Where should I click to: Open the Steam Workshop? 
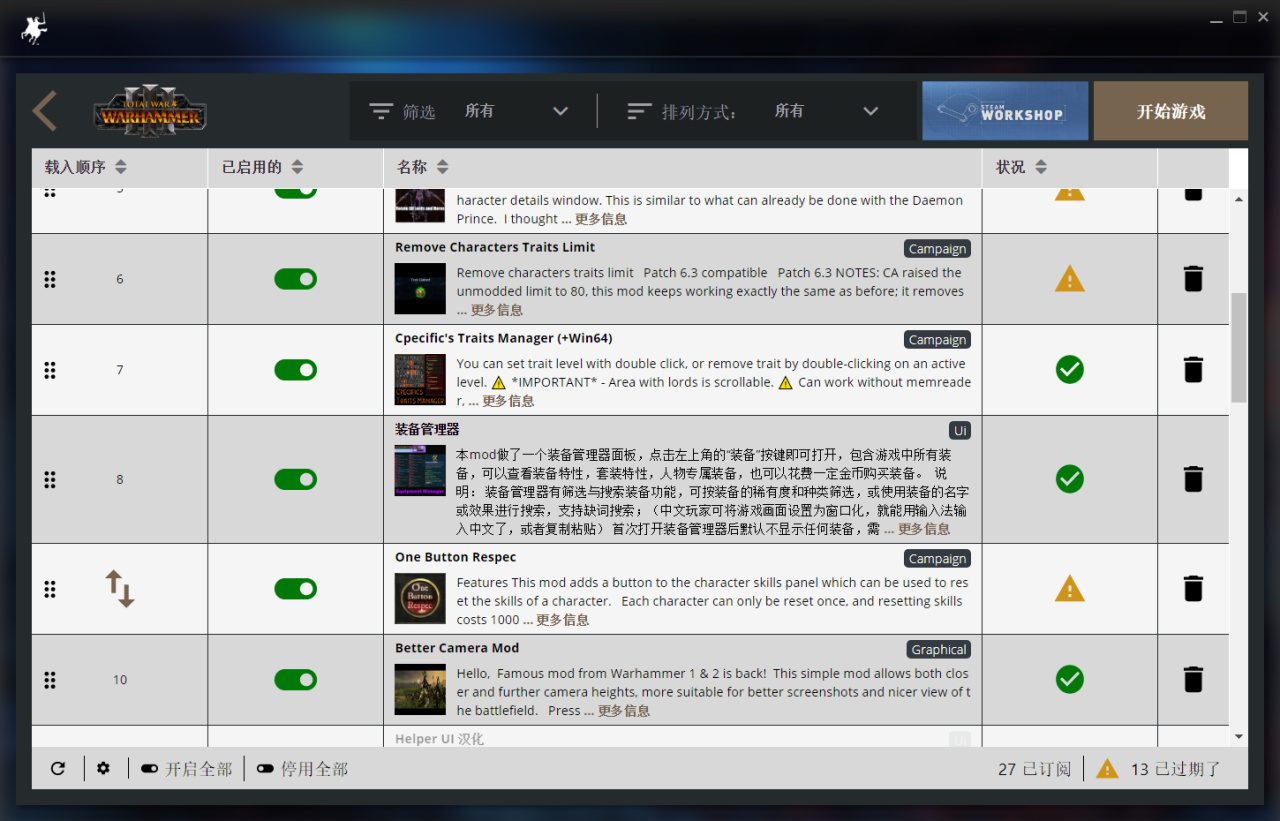(1005, 111)
